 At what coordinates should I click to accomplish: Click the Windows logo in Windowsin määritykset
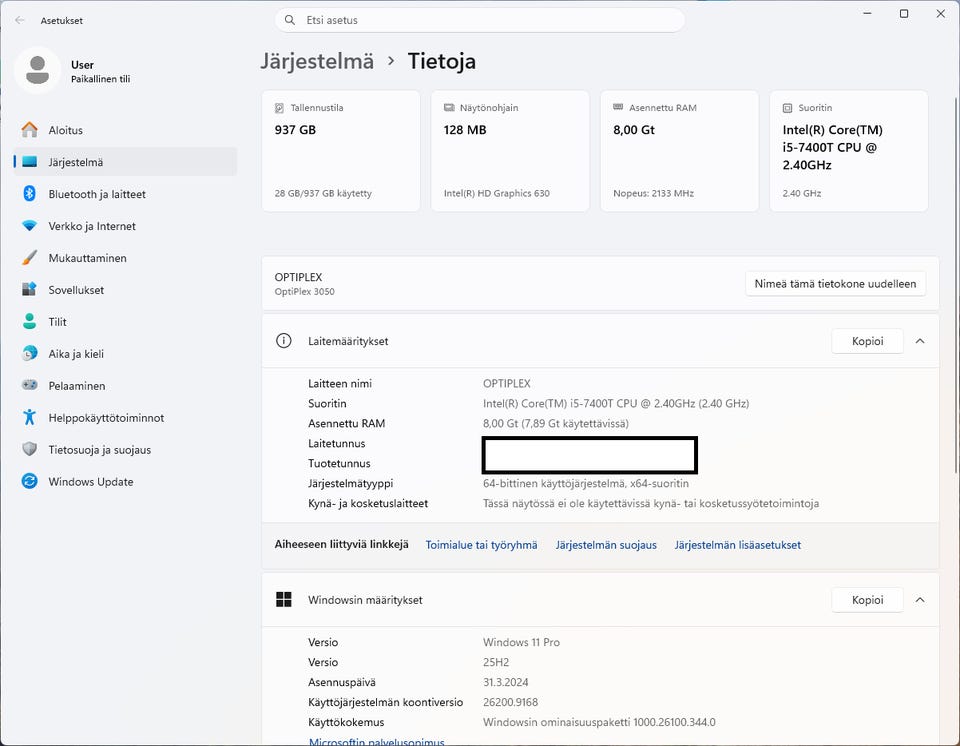(283, 600)
